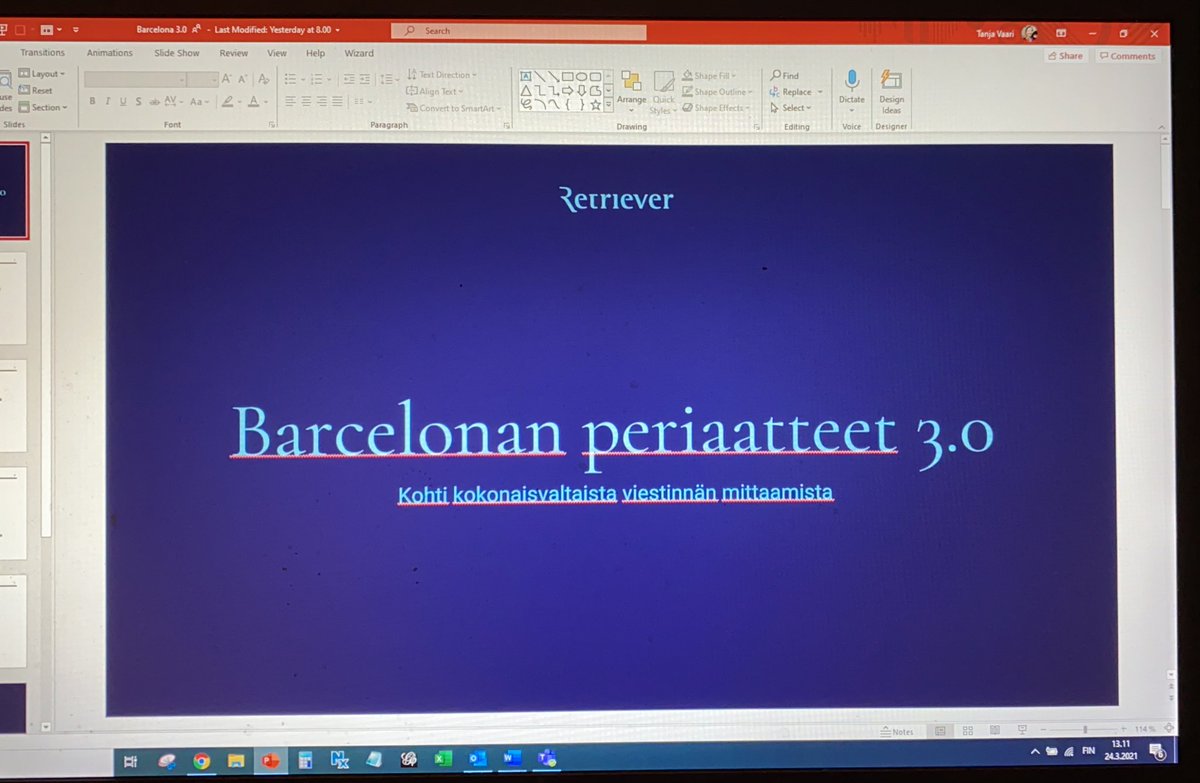This screenshot has width=1200, height=783.
Task: Open the Section dropdown
Action: coord(43,107)
